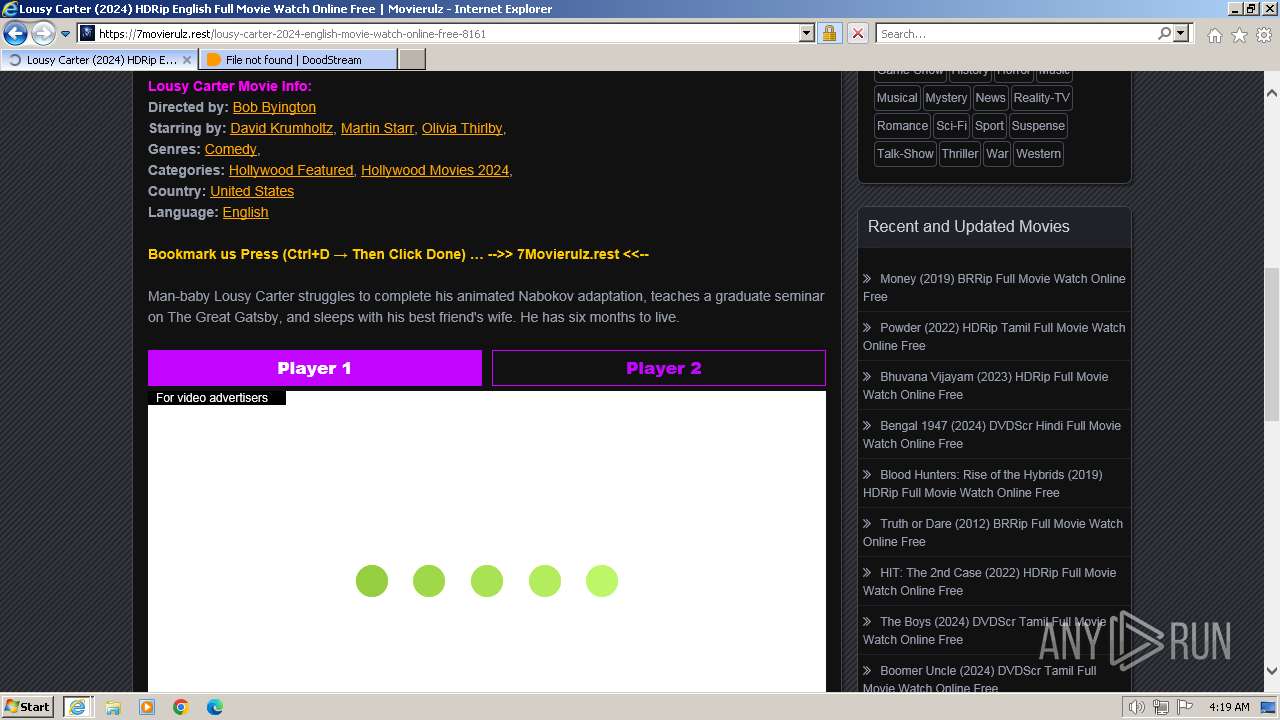
Task: Click War genre tag
Action: pos(997,154)
